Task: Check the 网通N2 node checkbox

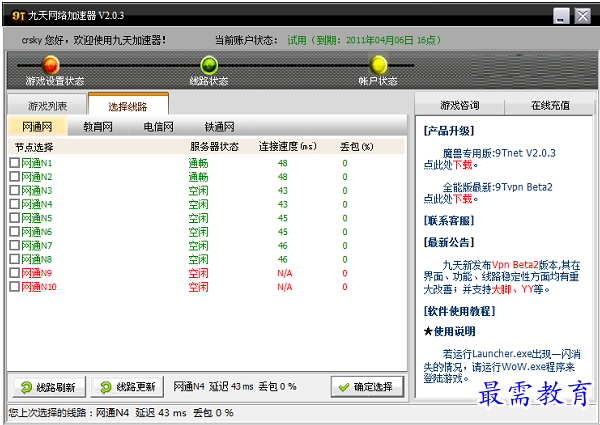Action: (15, 177)
